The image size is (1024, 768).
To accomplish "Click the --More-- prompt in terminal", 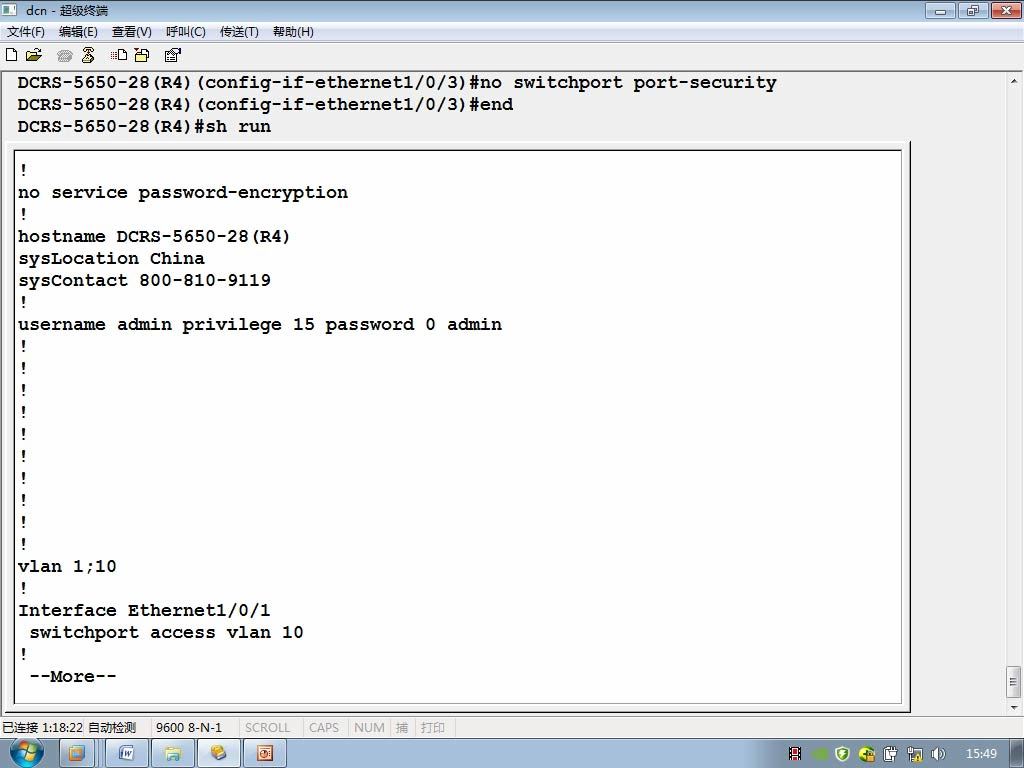I will [73, 677].
